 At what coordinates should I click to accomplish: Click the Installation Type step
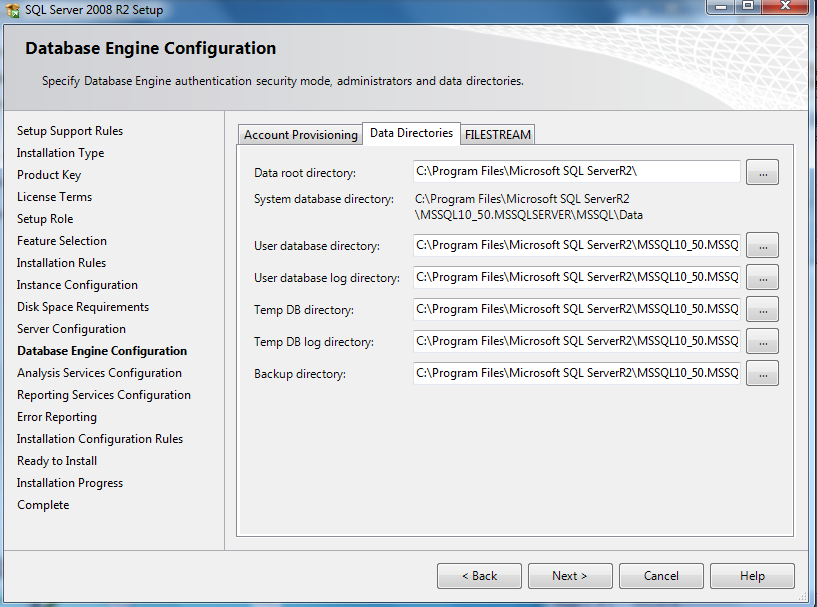(60, 153)
